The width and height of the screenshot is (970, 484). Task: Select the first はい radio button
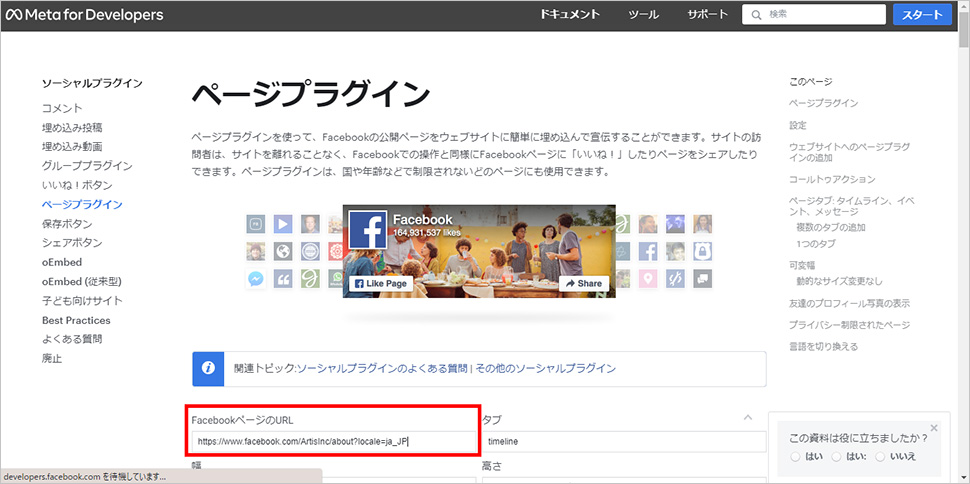[795, 456]
